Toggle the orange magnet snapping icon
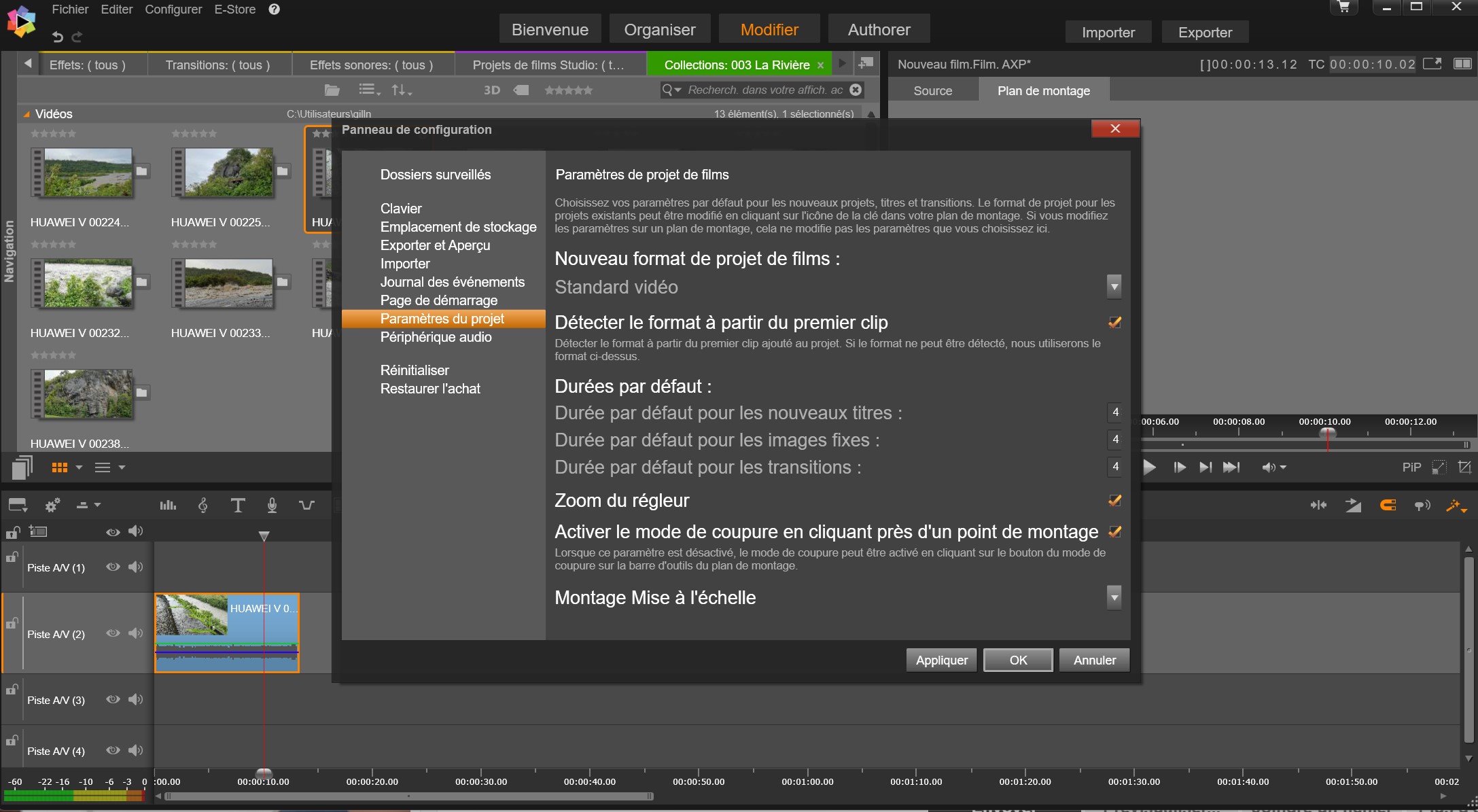This screenshot has width=1478, height=812. 1388,505
